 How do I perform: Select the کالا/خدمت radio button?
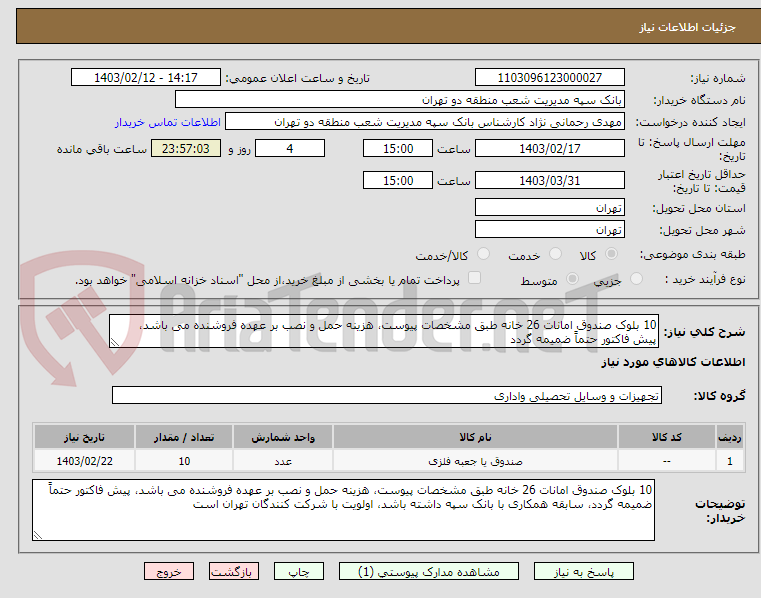click(483, 254)
